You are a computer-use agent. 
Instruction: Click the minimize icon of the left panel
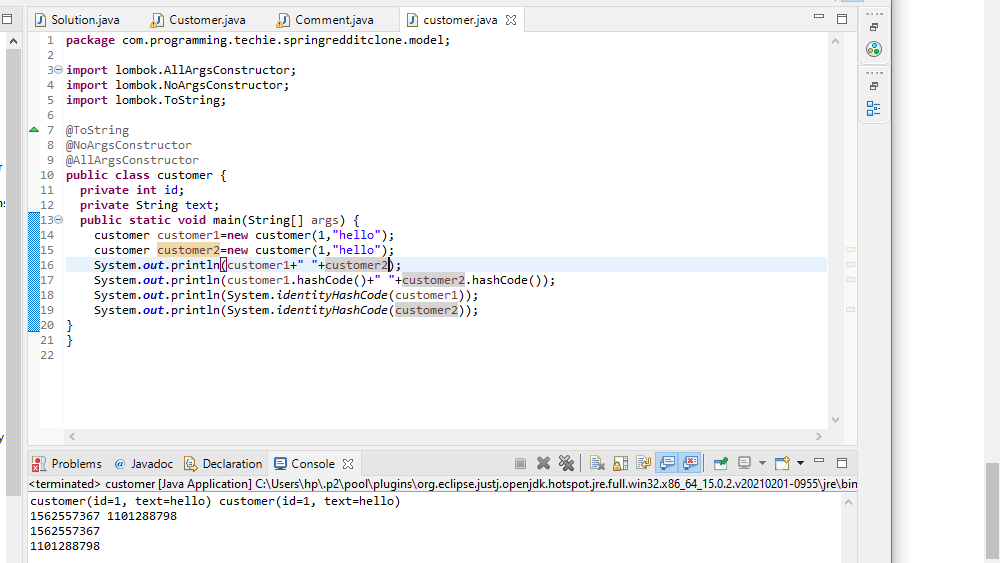pyautogui.click(x=7, y=19)
